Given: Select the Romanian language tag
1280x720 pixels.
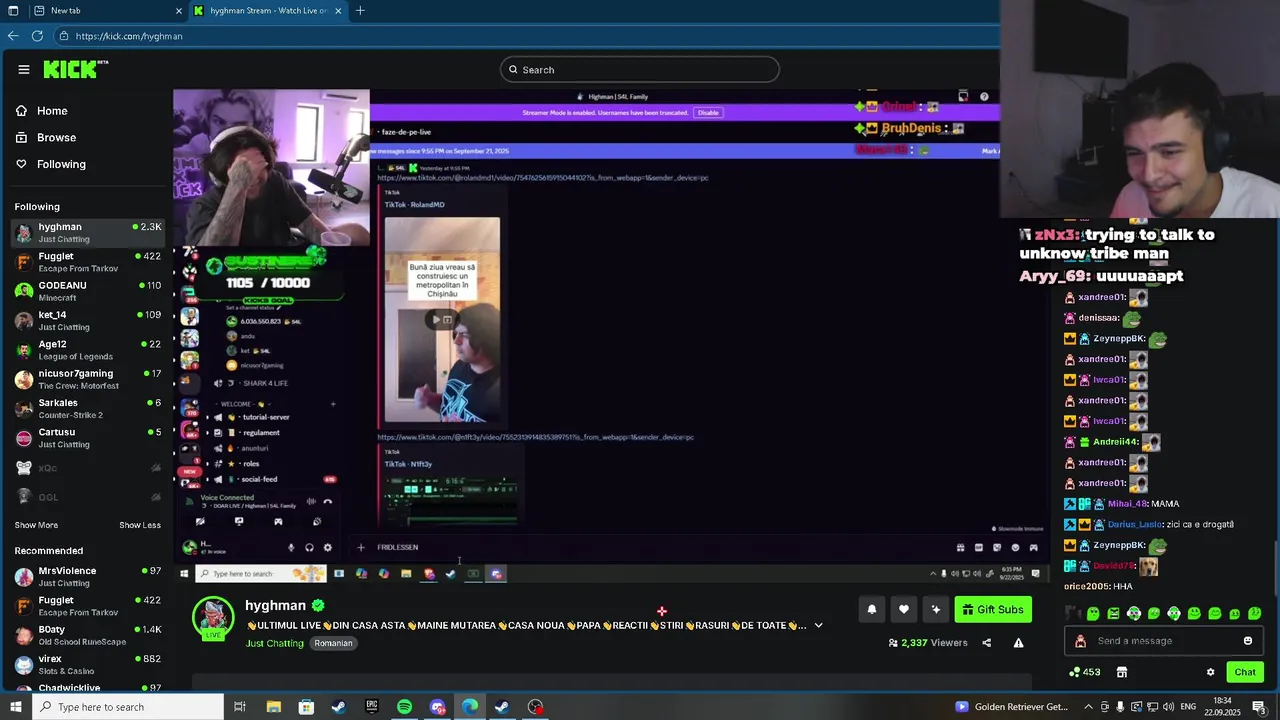Looking at the screenshot, I should click(x=333, y=643).
